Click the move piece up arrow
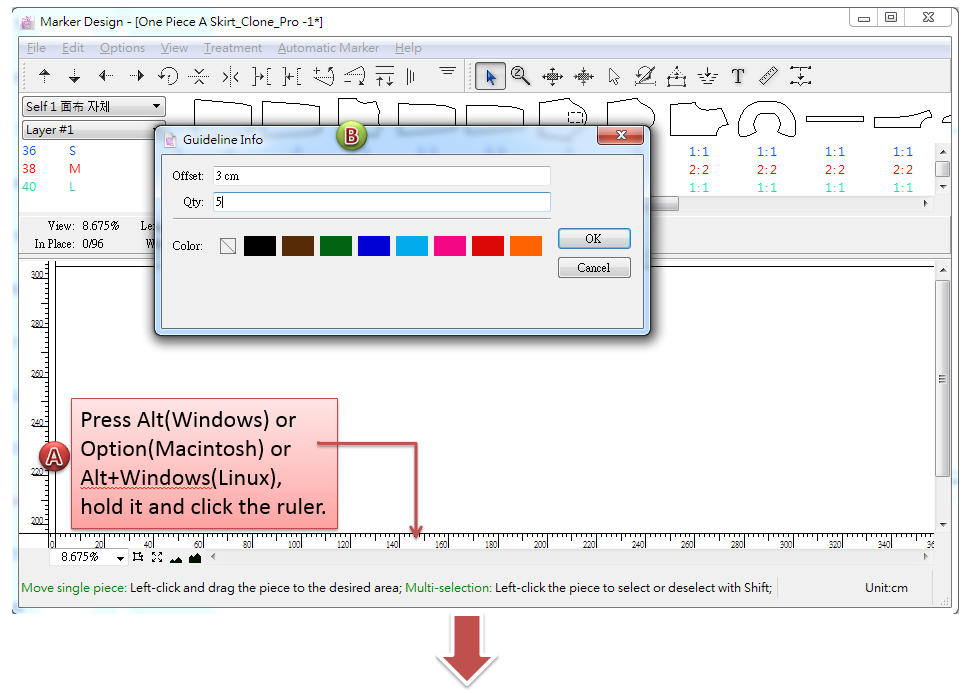Viewport: 973px width, 693px height. [44, 76]
